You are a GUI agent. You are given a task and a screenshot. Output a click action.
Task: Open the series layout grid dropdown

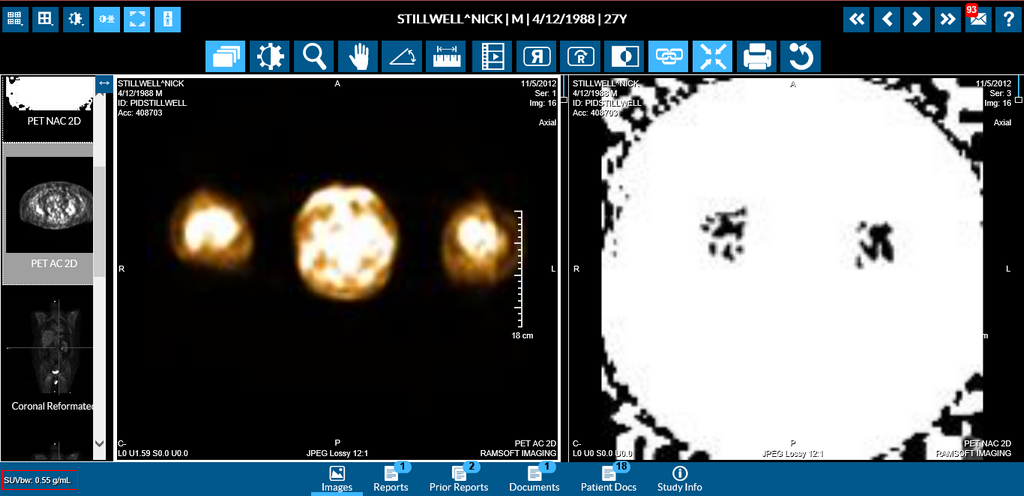[x=15, y=19]
